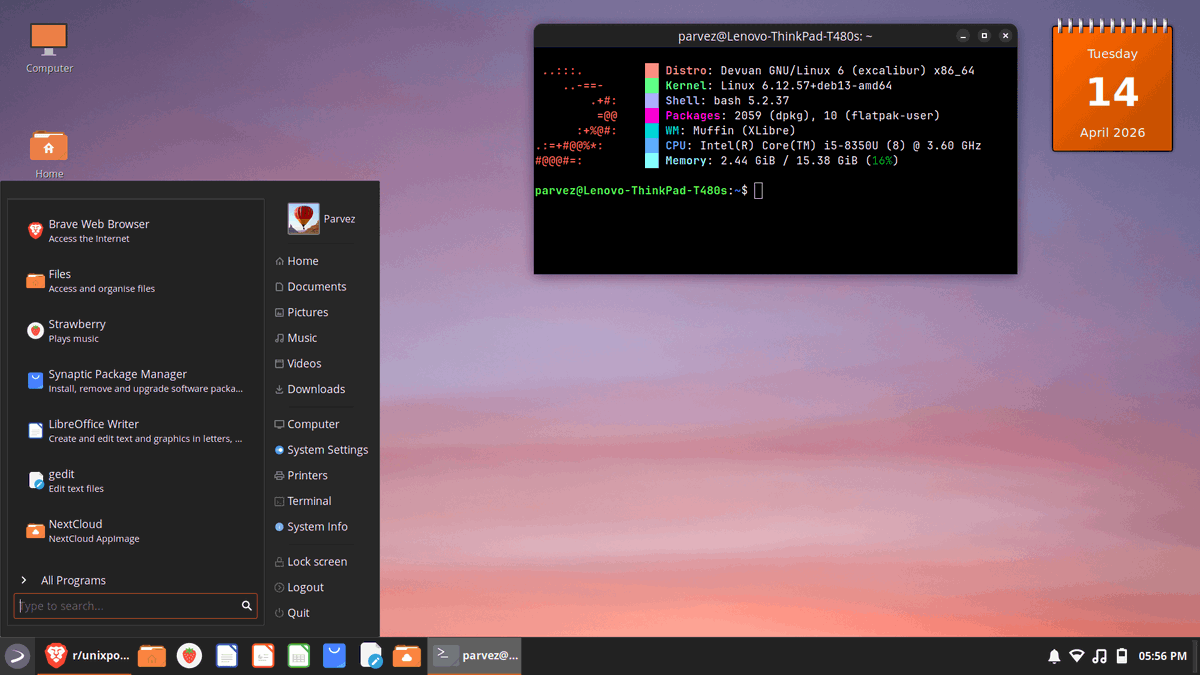
Task: Click the Strawberry taskbar launcher
Action: coord(189,656)
